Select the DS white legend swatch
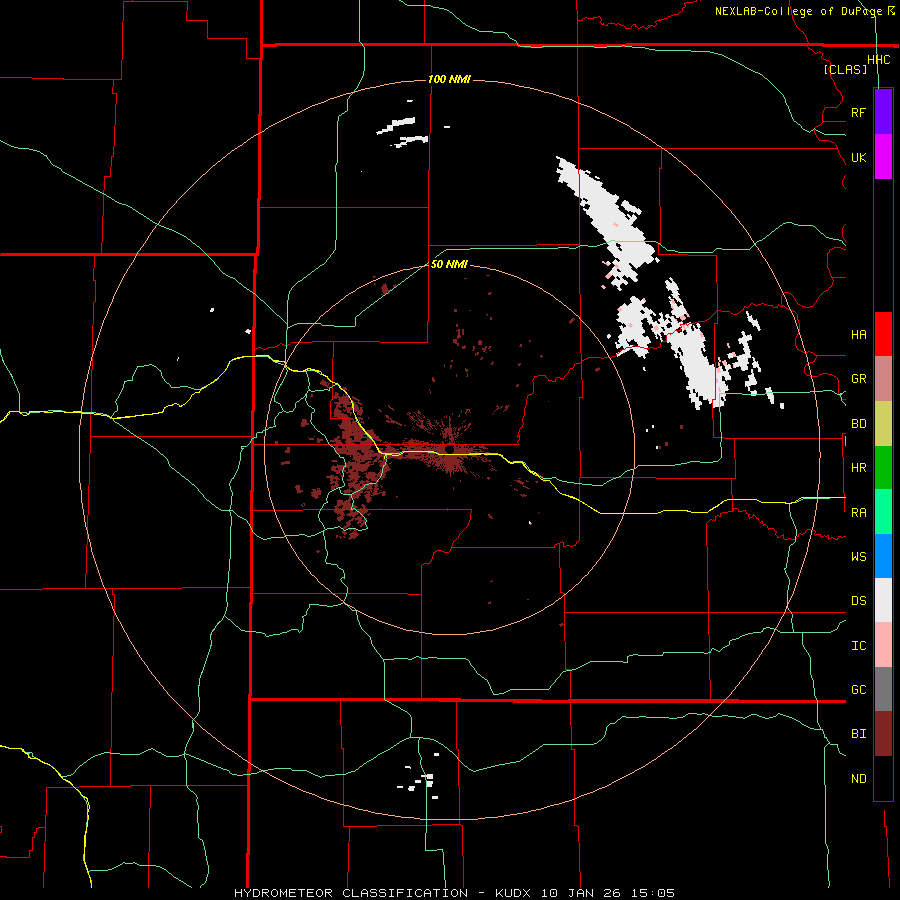The width and height of the screenshot is (900, 900). click(883, 600)
